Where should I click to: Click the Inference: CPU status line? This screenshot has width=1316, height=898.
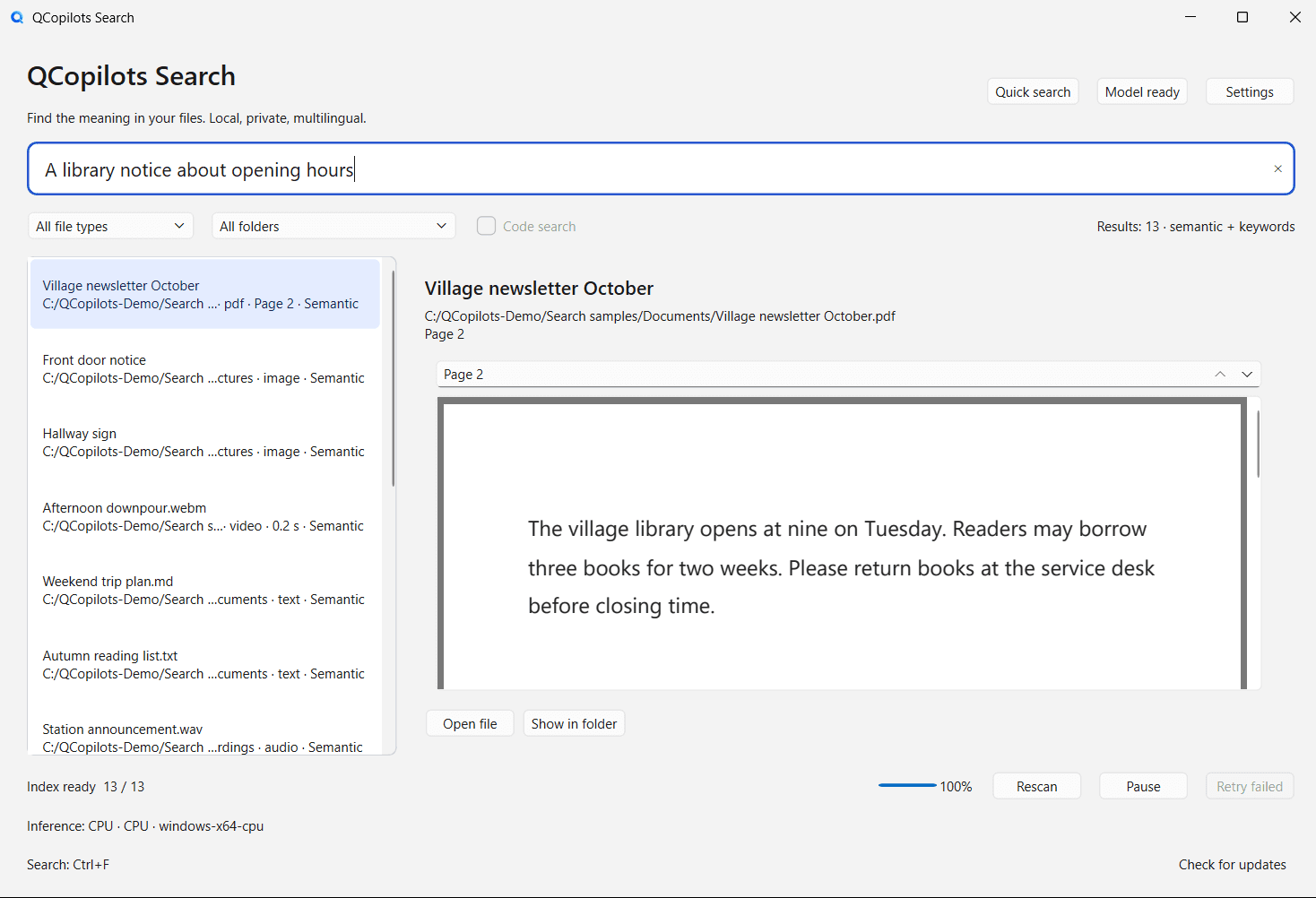click(x=145, y=825)
